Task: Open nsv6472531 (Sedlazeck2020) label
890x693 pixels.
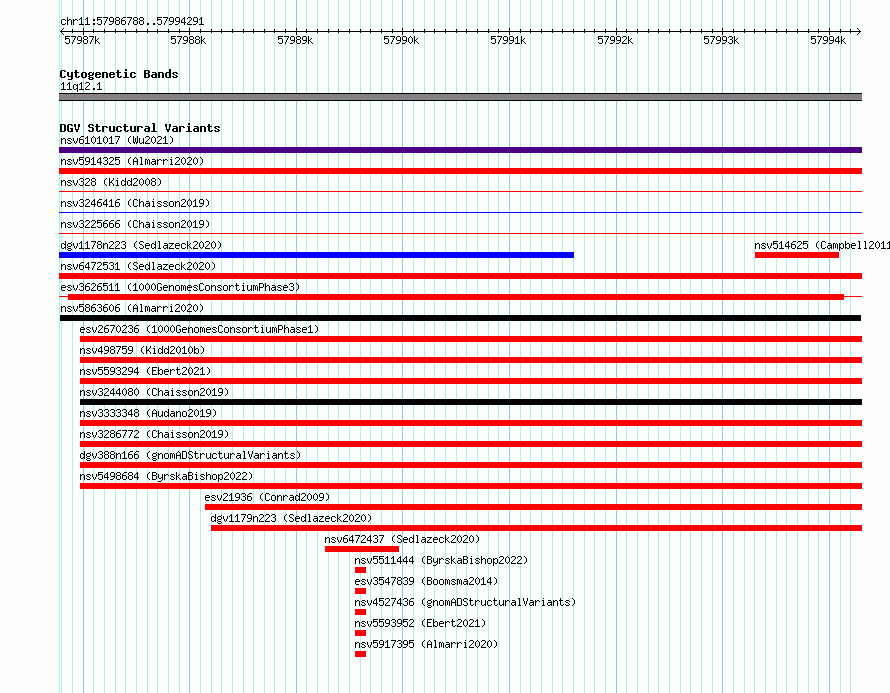Action: (x=138, y=266)
